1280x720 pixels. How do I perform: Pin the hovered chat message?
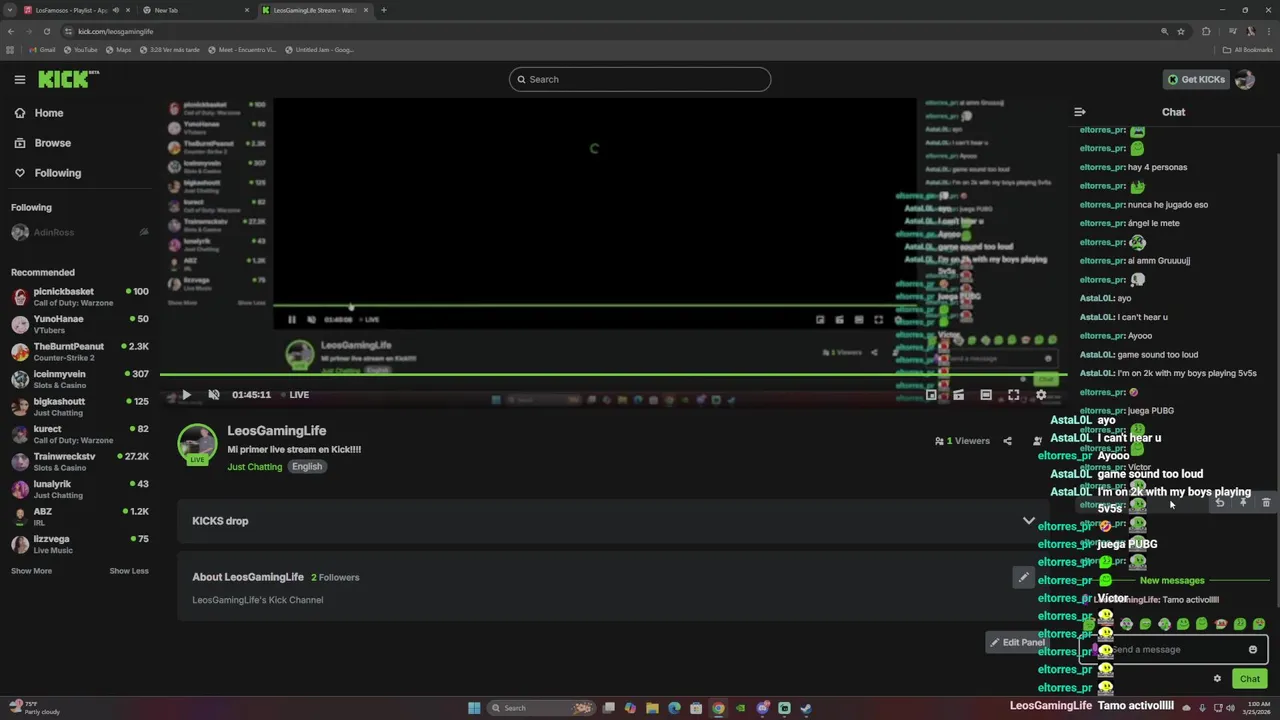(1243, 503)
